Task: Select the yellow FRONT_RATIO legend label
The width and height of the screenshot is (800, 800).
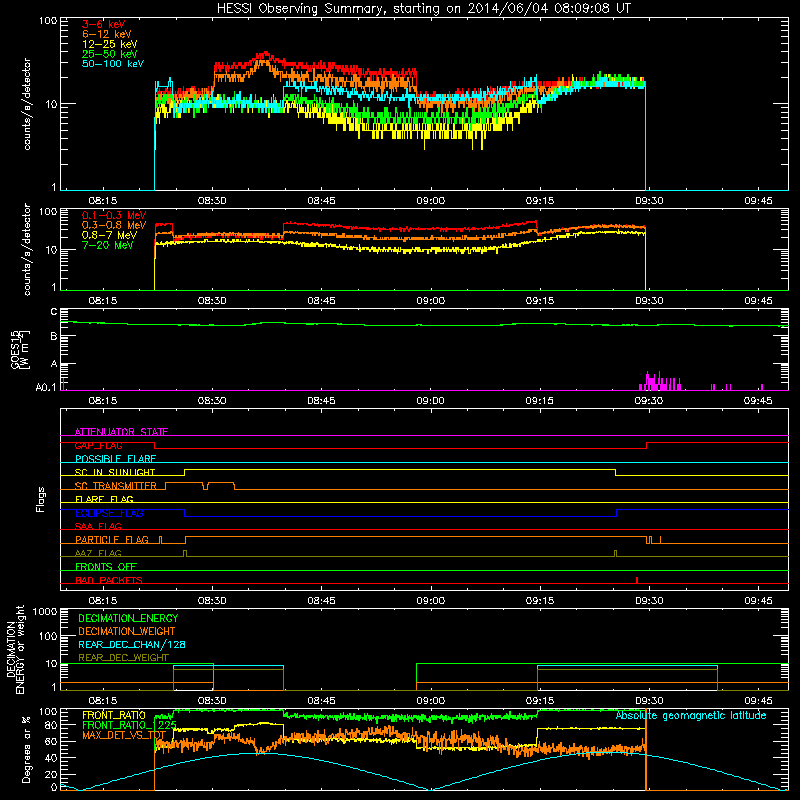Action: 114,715
